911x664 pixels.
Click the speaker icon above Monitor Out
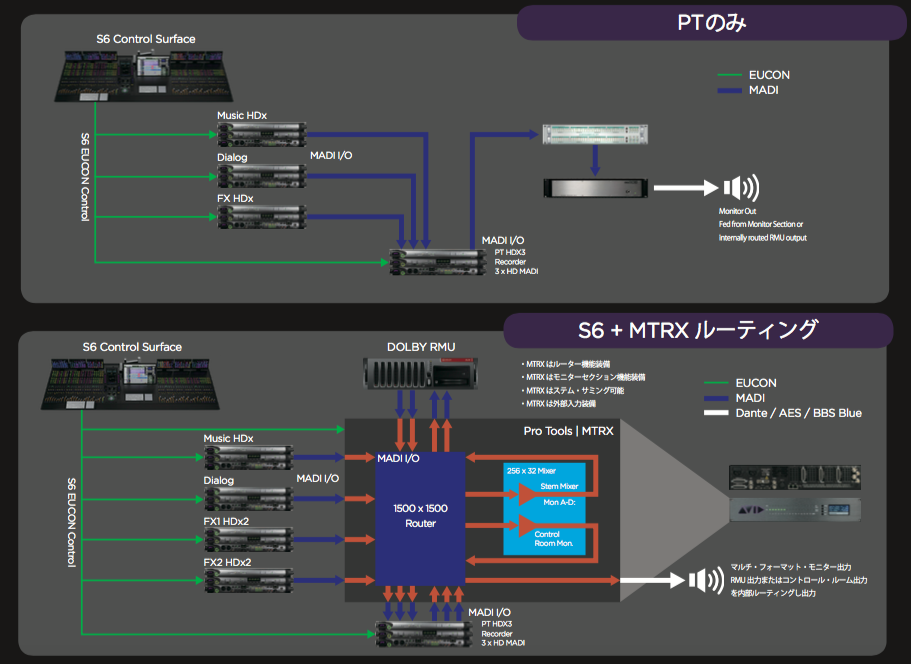[x=741, y=188]
